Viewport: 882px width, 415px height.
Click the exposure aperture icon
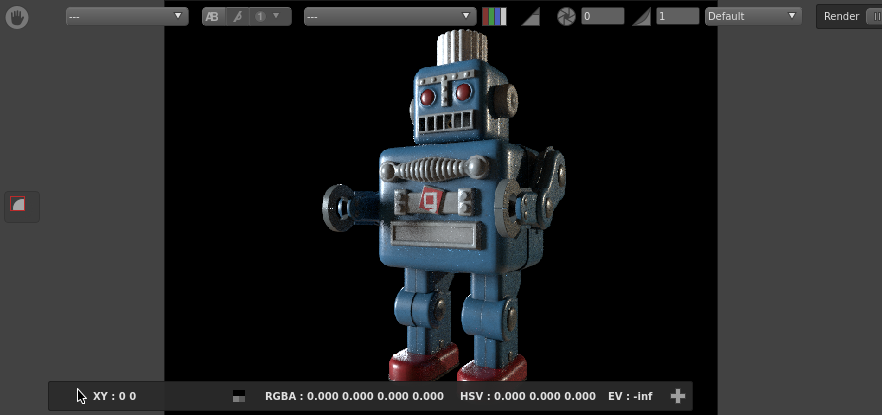pos(566,17)
